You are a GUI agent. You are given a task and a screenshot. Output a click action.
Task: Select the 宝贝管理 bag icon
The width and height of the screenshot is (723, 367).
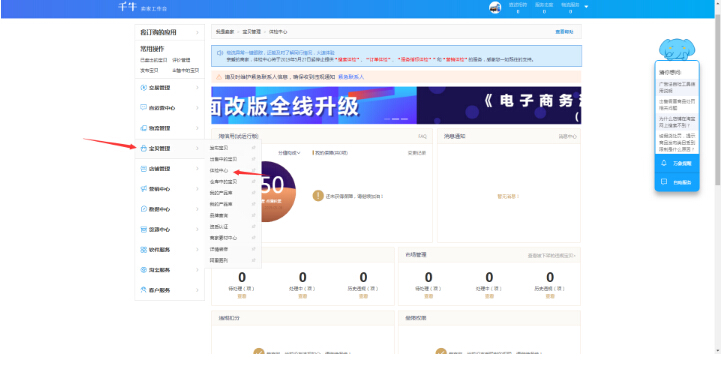click(x=143, y=148)
